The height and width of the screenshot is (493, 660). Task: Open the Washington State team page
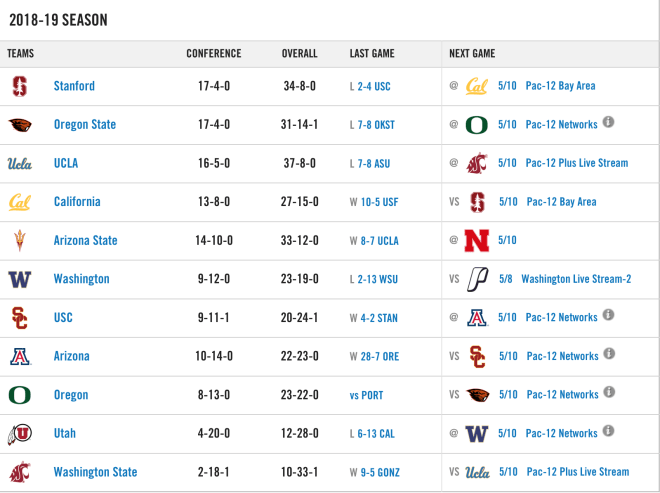pos(96,472)
